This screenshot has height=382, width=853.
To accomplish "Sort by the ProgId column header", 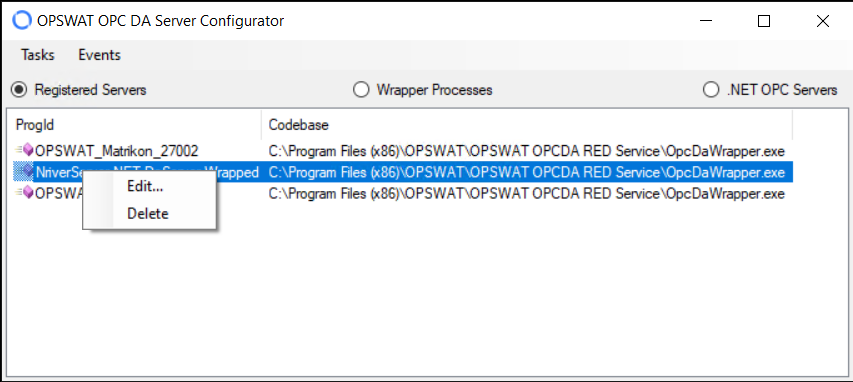I will [135, 125].
